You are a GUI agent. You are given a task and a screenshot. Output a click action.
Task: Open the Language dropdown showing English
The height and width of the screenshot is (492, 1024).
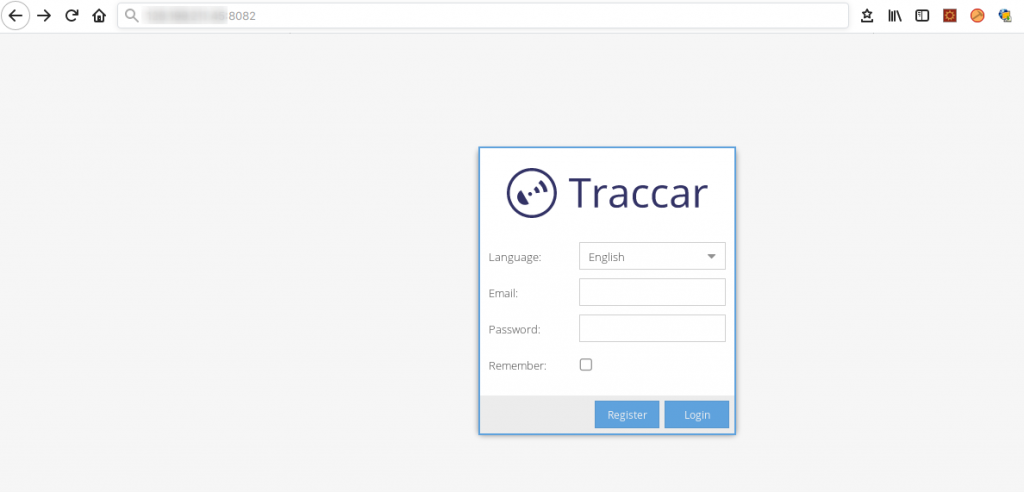(x=652, y=256)
